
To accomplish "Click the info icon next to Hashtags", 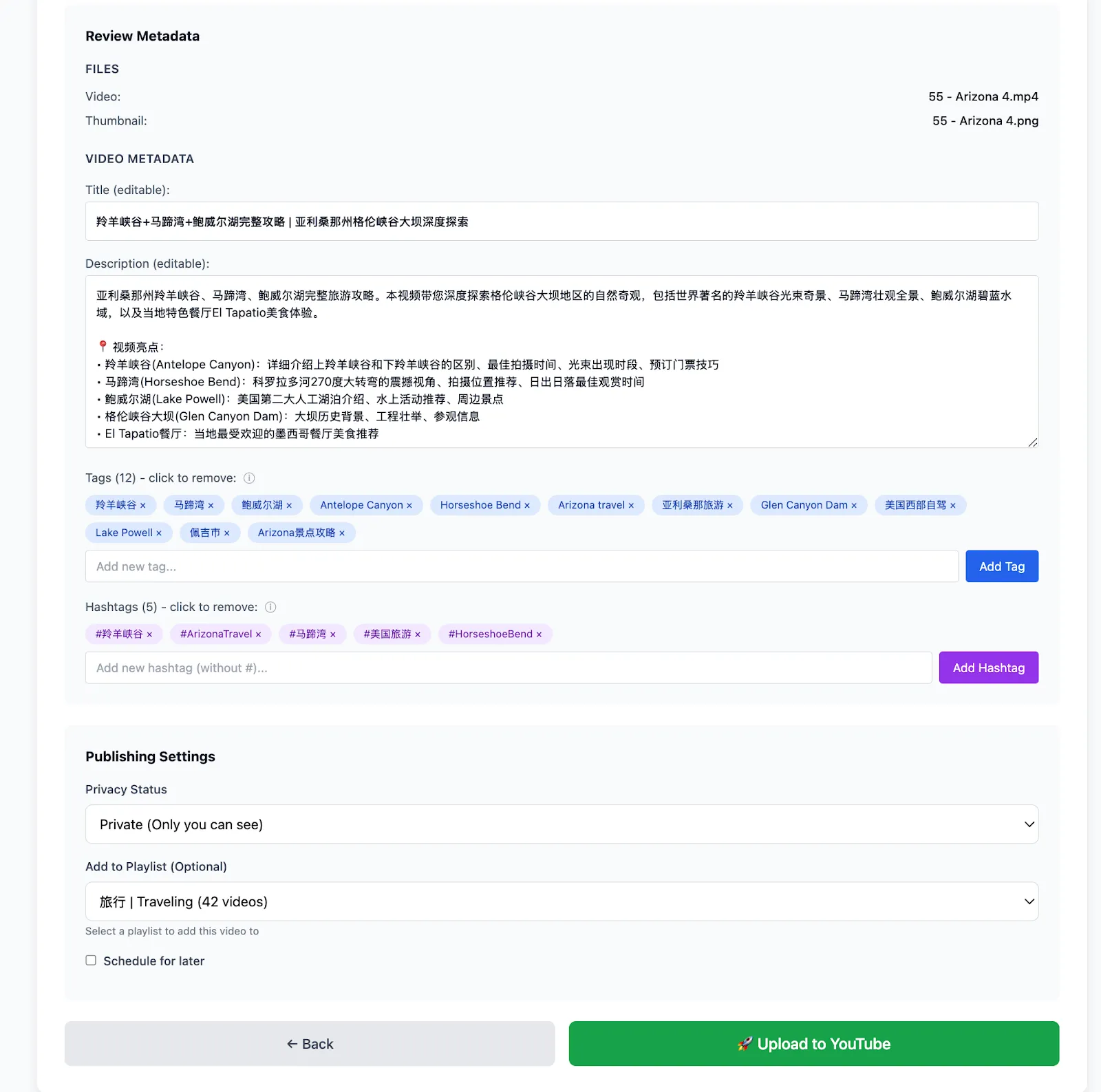I will pyautogui.click(x=270, y=607).
